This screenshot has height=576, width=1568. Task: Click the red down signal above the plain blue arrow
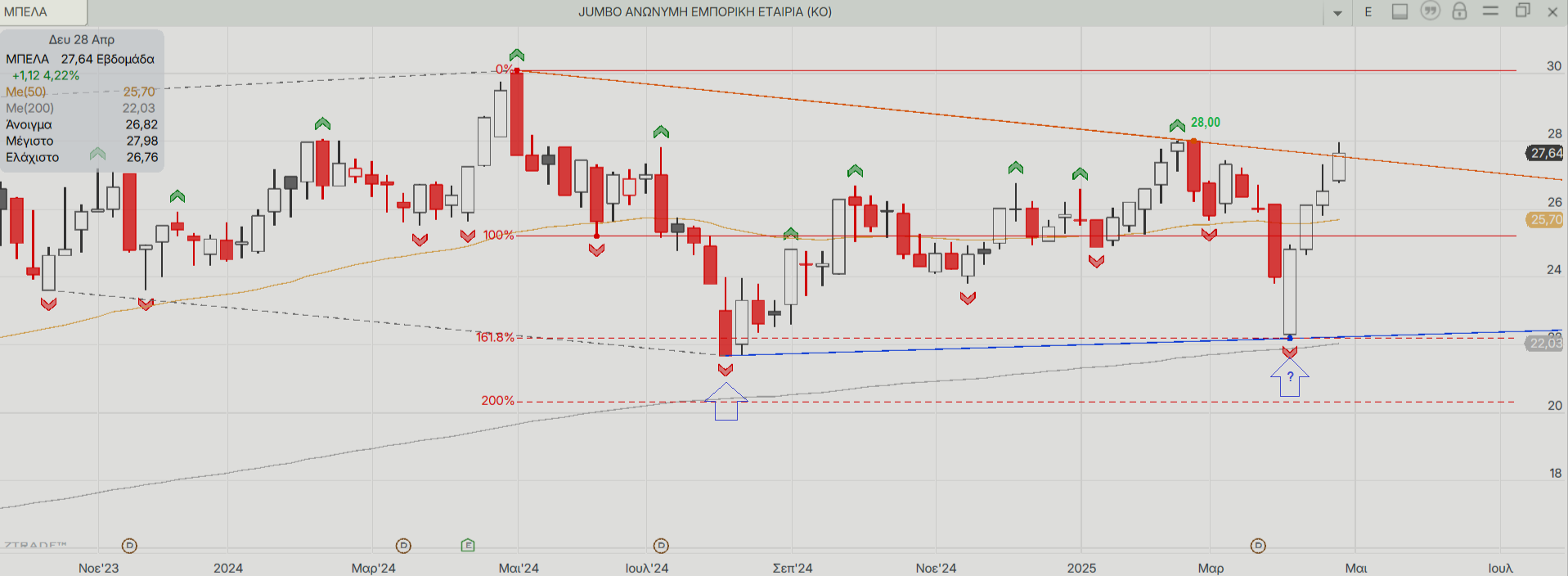(726, 370)
